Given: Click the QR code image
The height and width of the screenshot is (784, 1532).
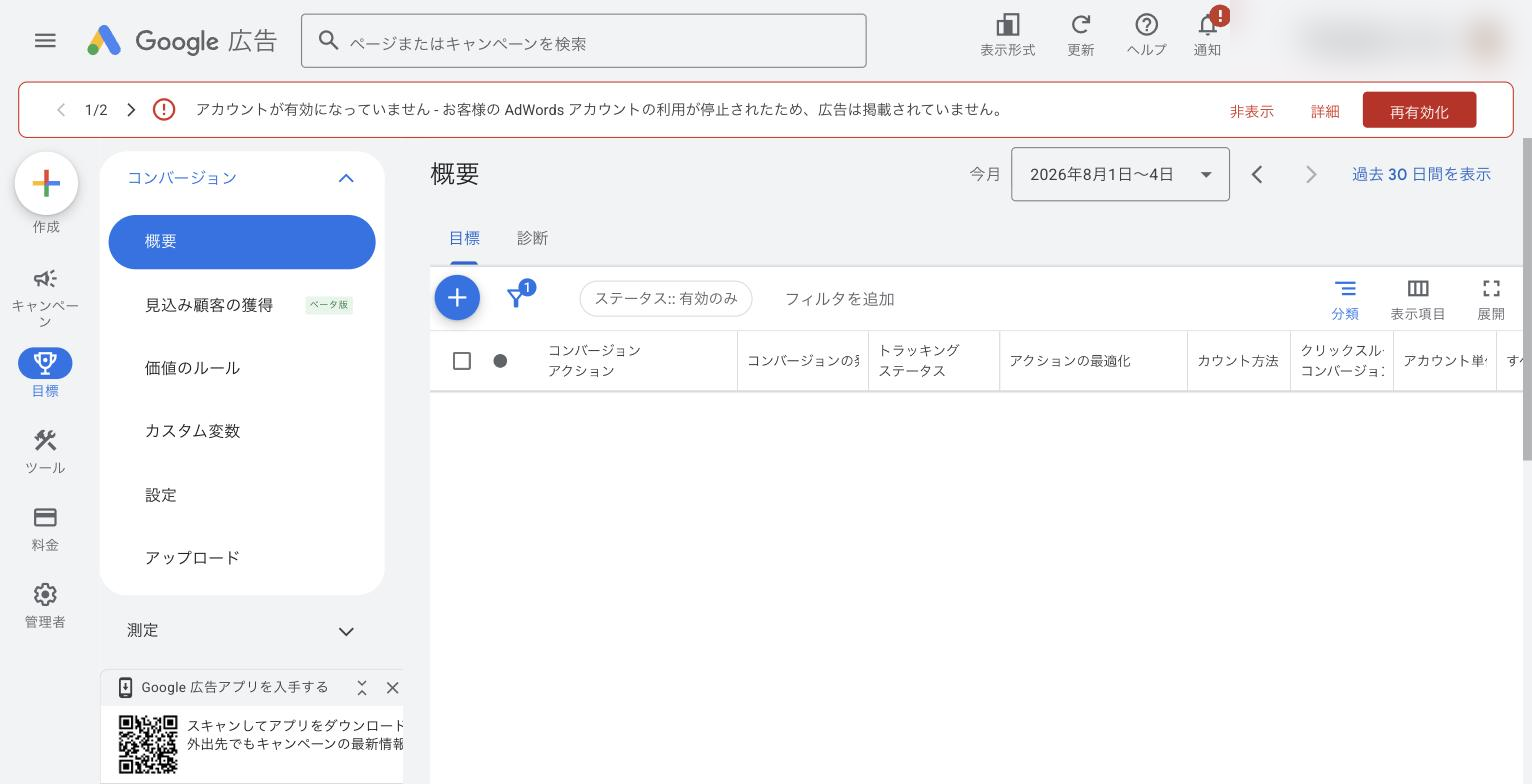Looking at the screenshot, I should pyautogui.click(x=148, y=744).
